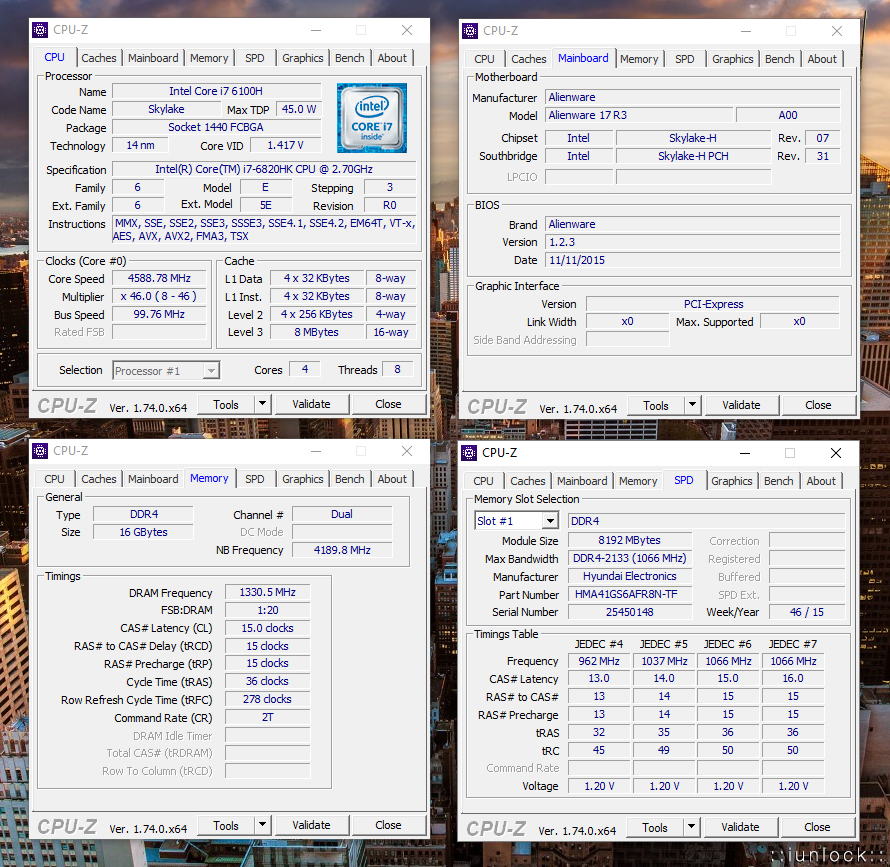The width and height of the screenshot is (890, 867).
Task: Click Tools button in Memory window
Action: [226, 825]
